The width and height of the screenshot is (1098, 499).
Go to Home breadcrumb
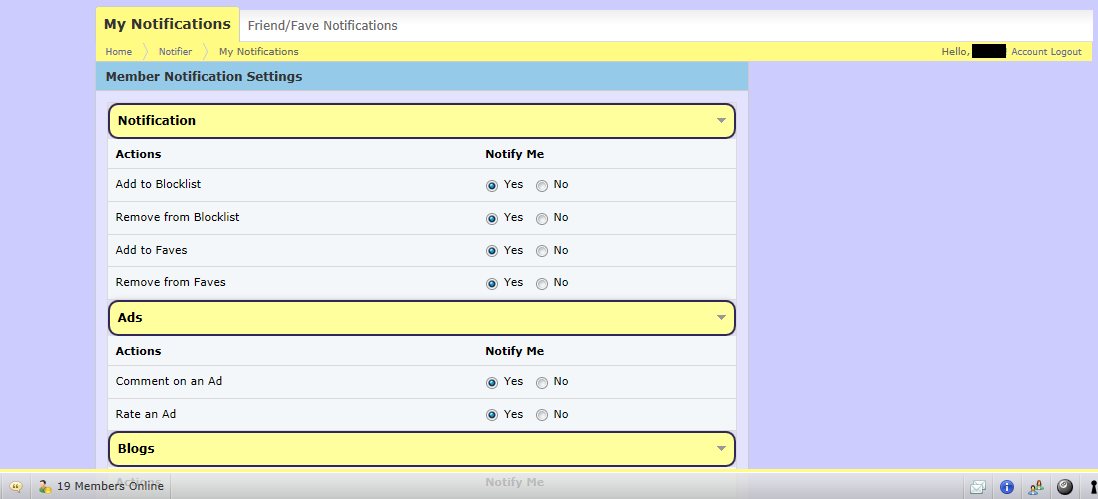click(118, 52)
